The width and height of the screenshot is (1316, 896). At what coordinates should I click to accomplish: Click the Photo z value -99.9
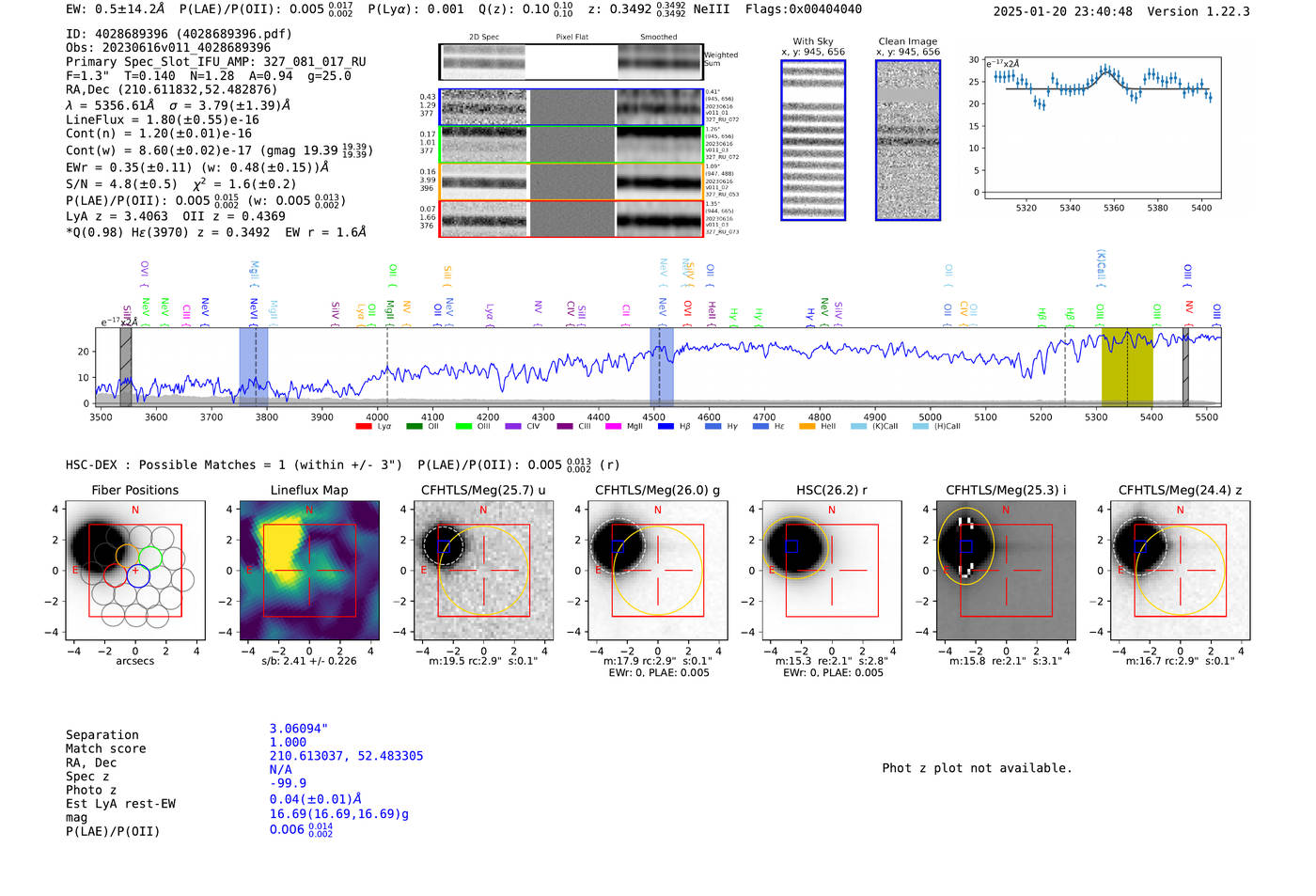point(288,783)
